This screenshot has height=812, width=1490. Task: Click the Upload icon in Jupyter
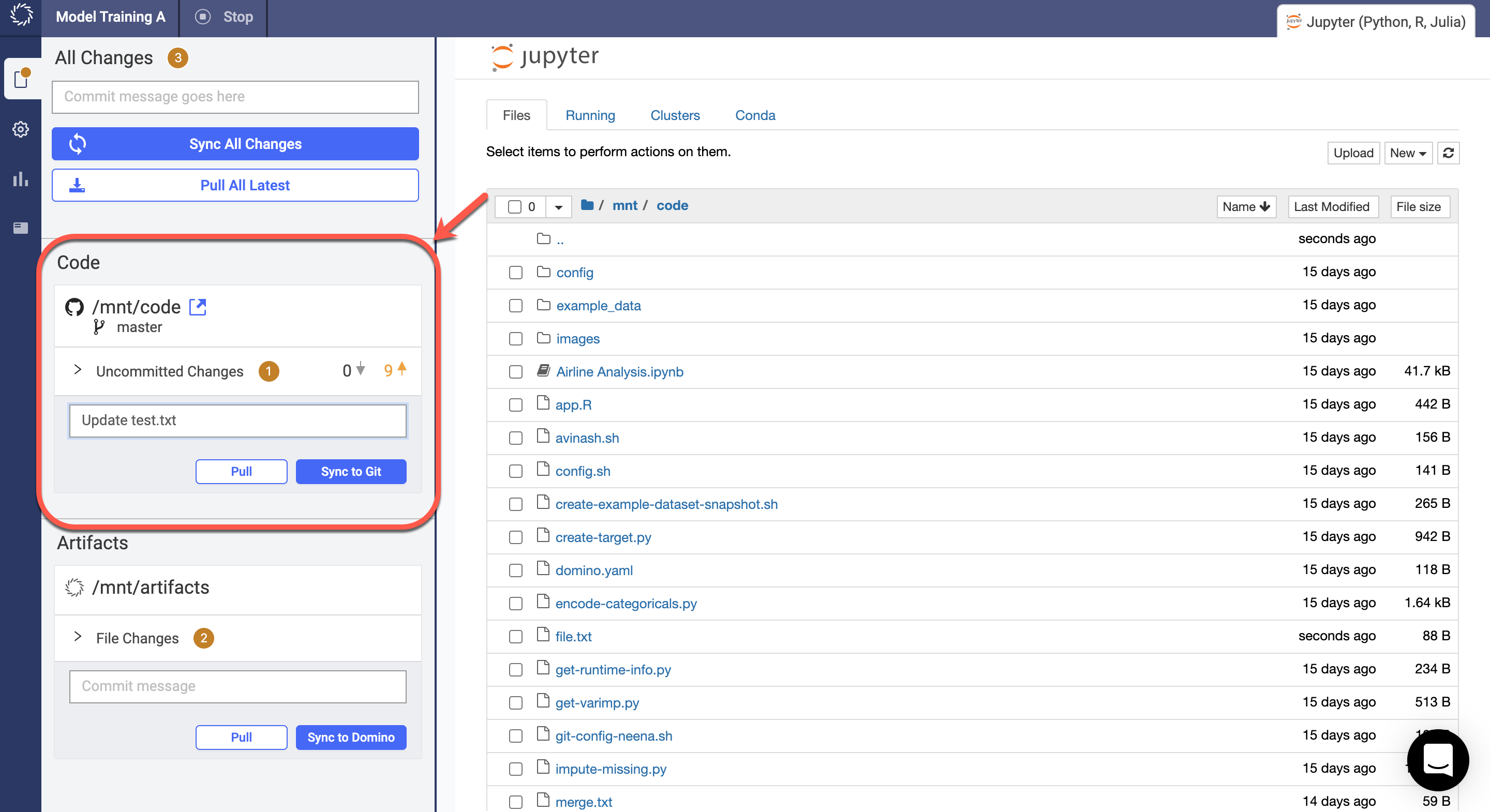coord(1352,153)
